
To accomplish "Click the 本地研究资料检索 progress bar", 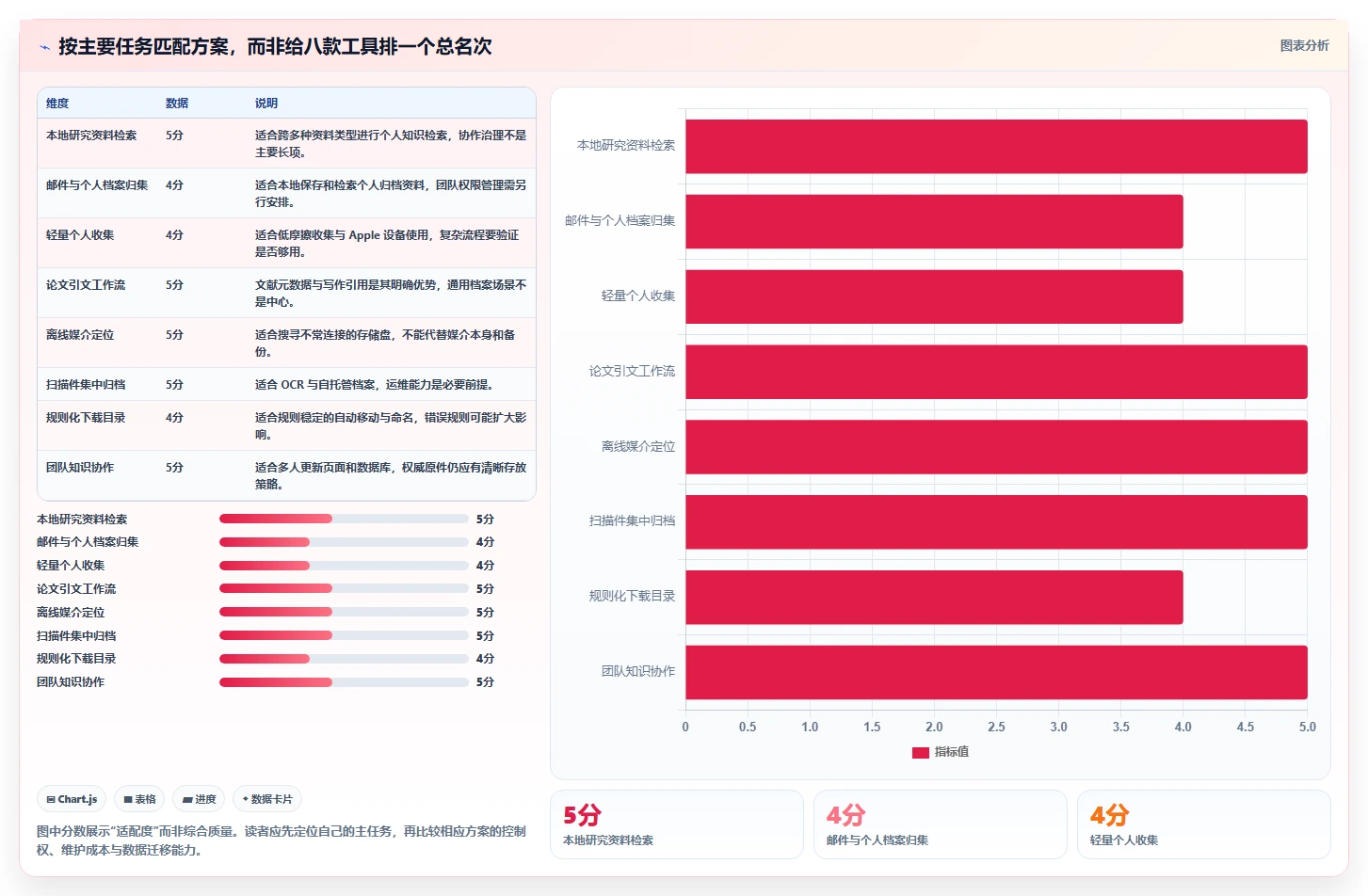I will [x=344, y=519].
